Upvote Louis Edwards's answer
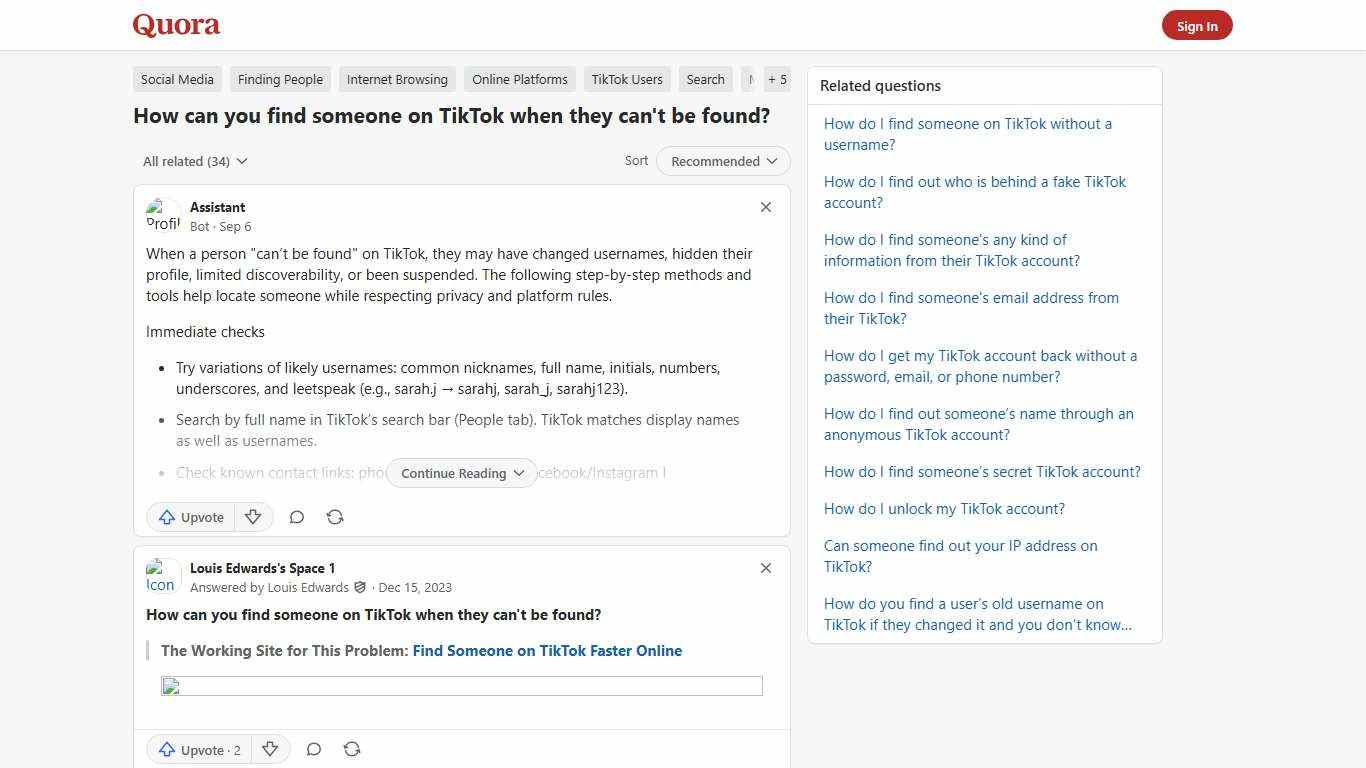The image size is (1366, 768). click(198, 749)
